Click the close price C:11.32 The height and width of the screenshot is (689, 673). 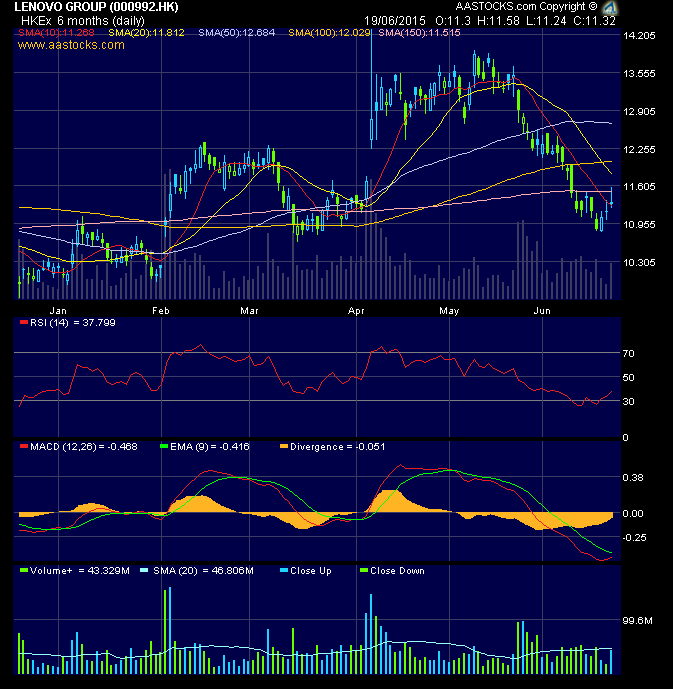click(594, 21)
